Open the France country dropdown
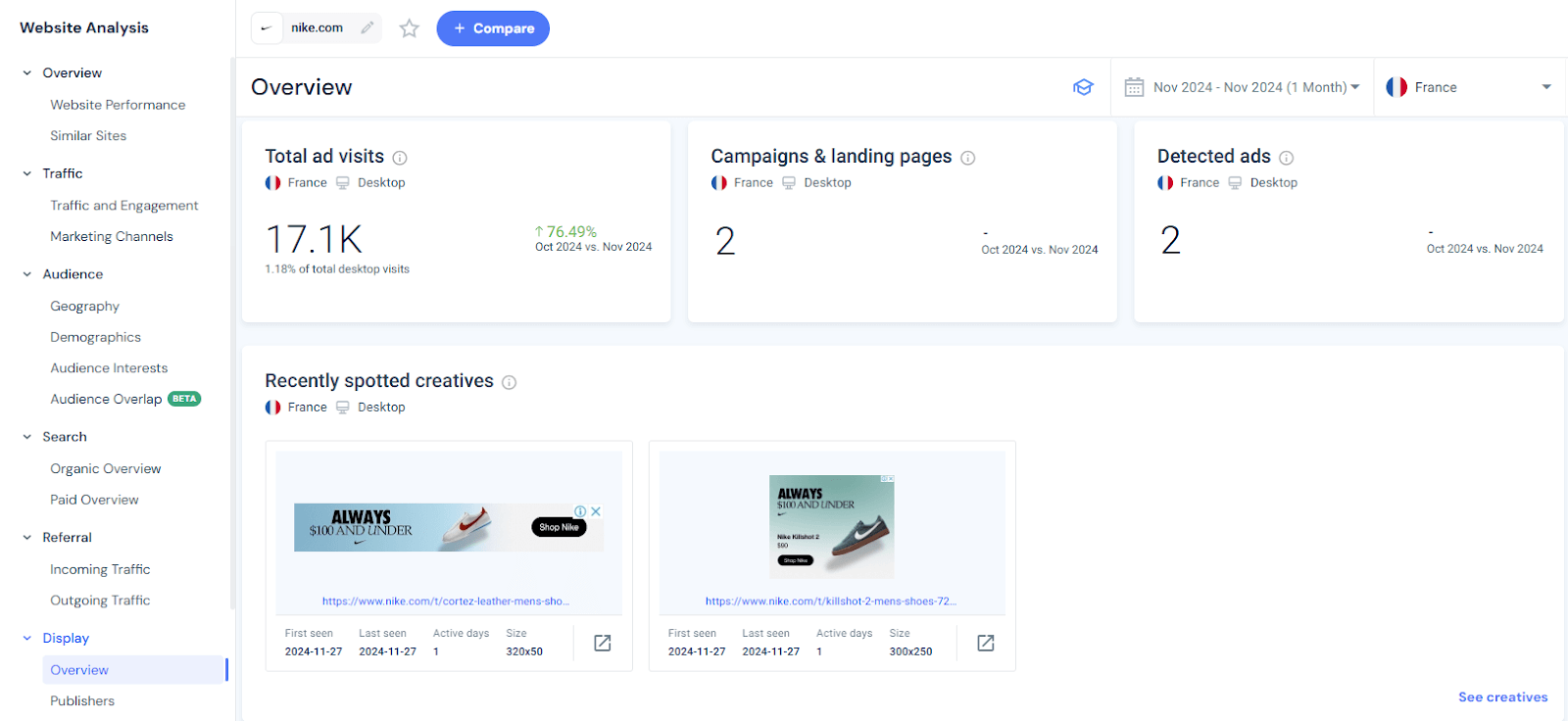1568x721 pixels. click(x=1468, y=87)
